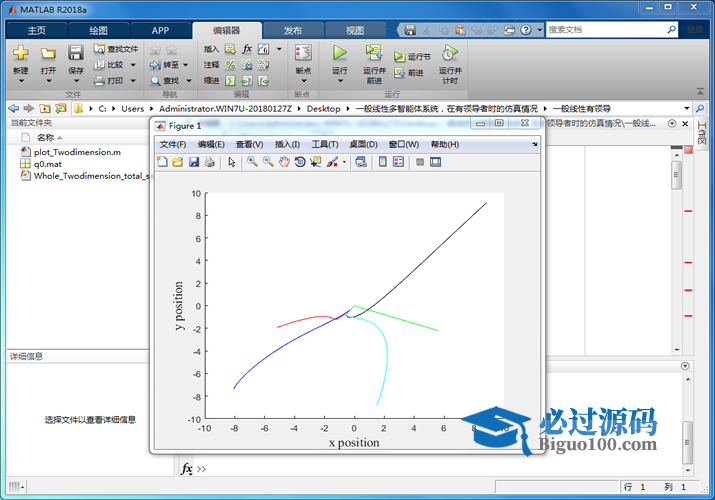This screenshot has height=500, width=715.
Task: Open Figure View (查看) menu
Action: point(249,144)
